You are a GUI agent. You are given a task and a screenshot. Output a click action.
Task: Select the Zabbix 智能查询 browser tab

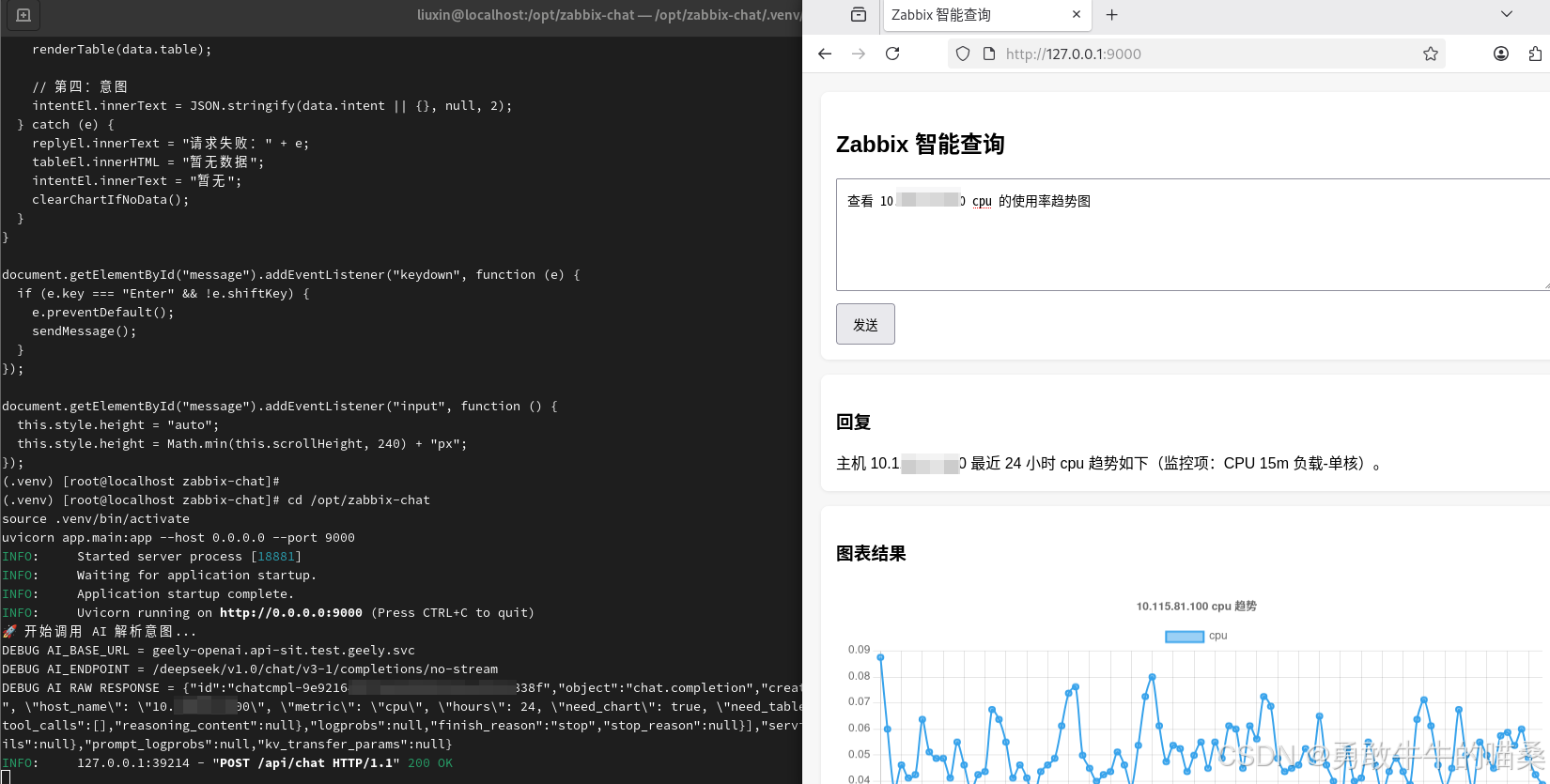(x=986, y=15)
